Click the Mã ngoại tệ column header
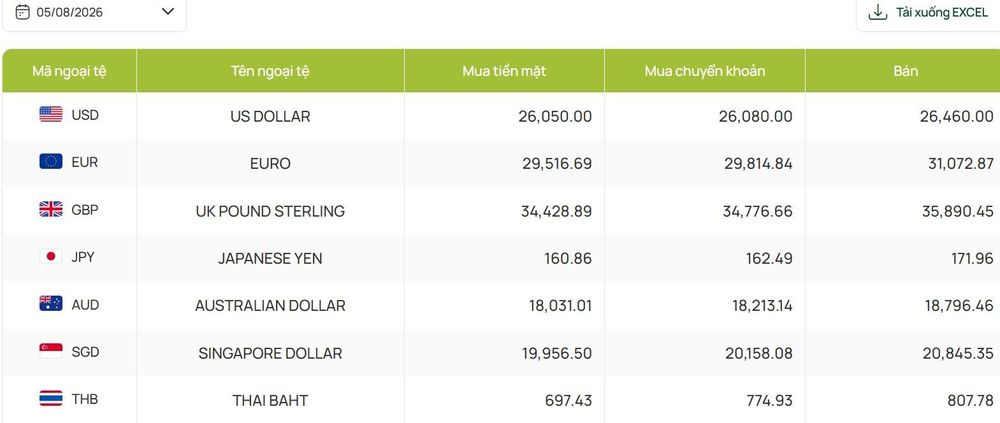This screenshot has width=1000, height=423. (x=70, y=71)
